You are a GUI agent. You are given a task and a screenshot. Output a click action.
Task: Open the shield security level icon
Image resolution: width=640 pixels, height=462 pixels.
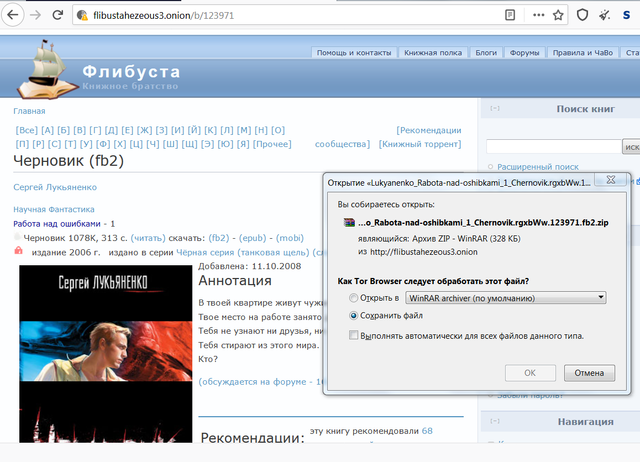coord(582,15)
